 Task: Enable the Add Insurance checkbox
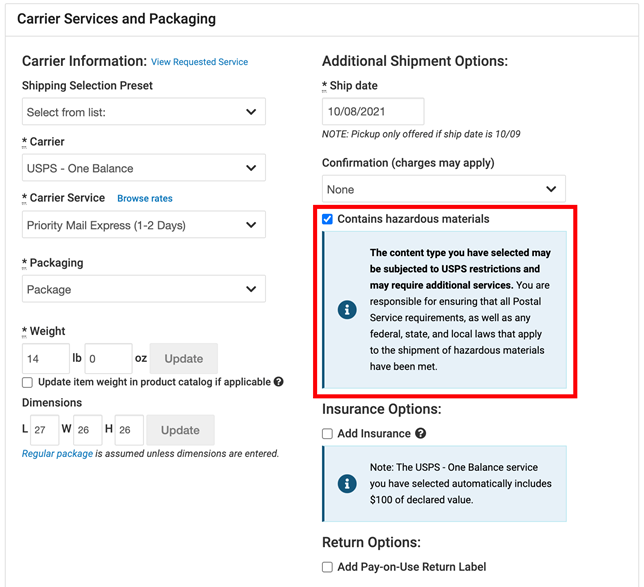328,434
